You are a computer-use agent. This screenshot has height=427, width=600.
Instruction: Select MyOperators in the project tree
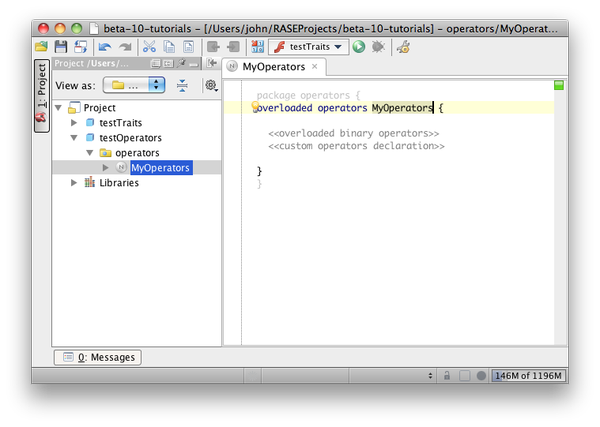[160, 168]
